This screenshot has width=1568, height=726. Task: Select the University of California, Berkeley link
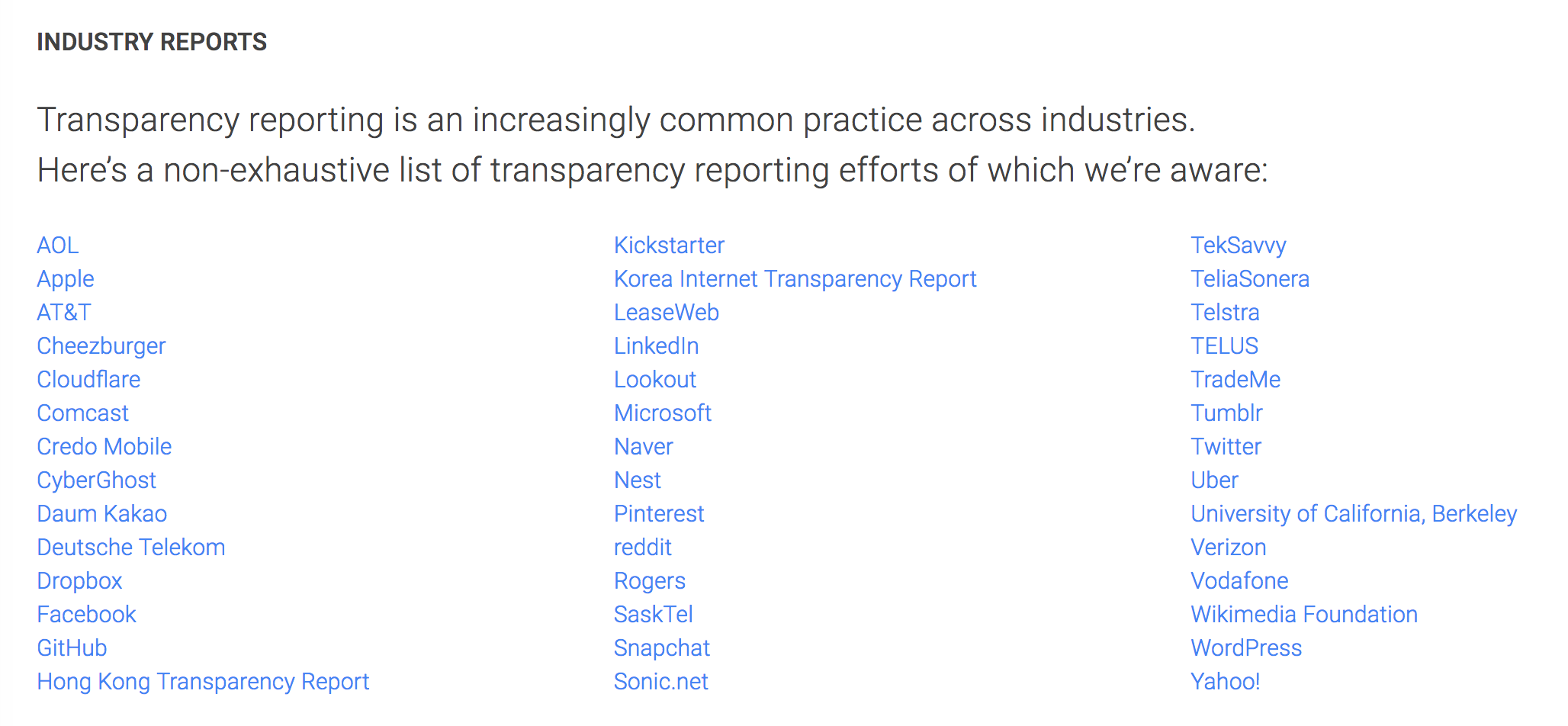tap(1353, 514)
